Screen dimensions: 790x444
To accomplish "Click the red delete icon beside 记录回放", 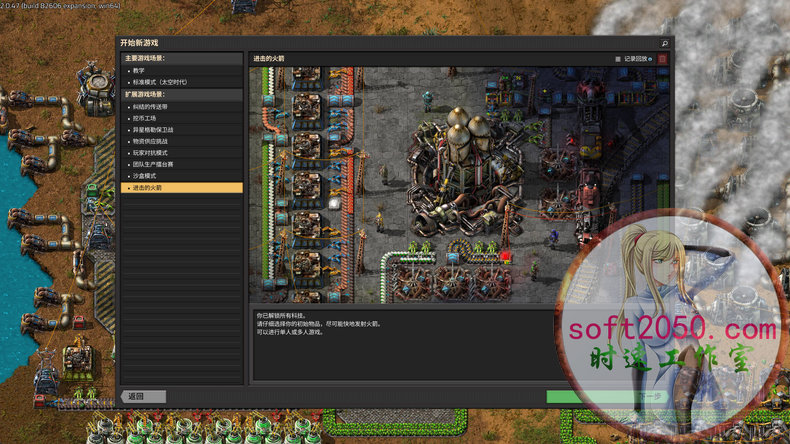I will point(662,59).
